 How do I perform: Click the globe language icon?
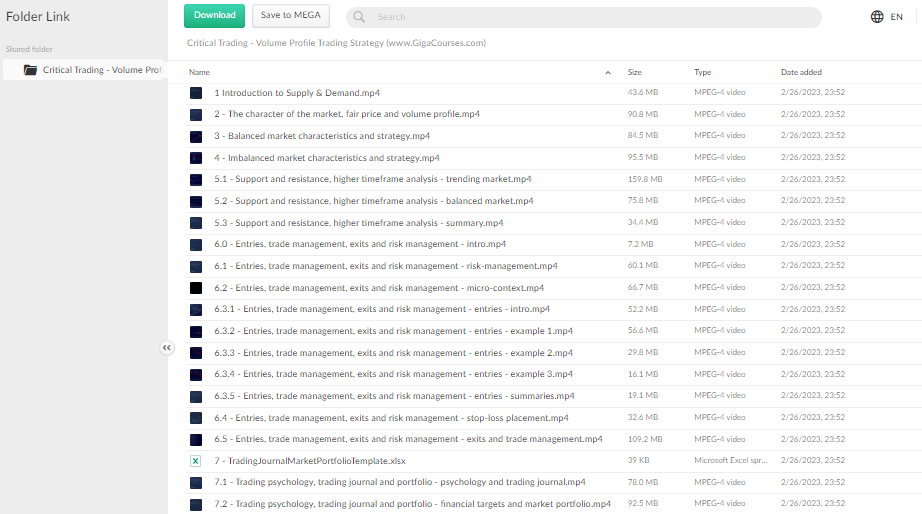(x=877, y=17)
